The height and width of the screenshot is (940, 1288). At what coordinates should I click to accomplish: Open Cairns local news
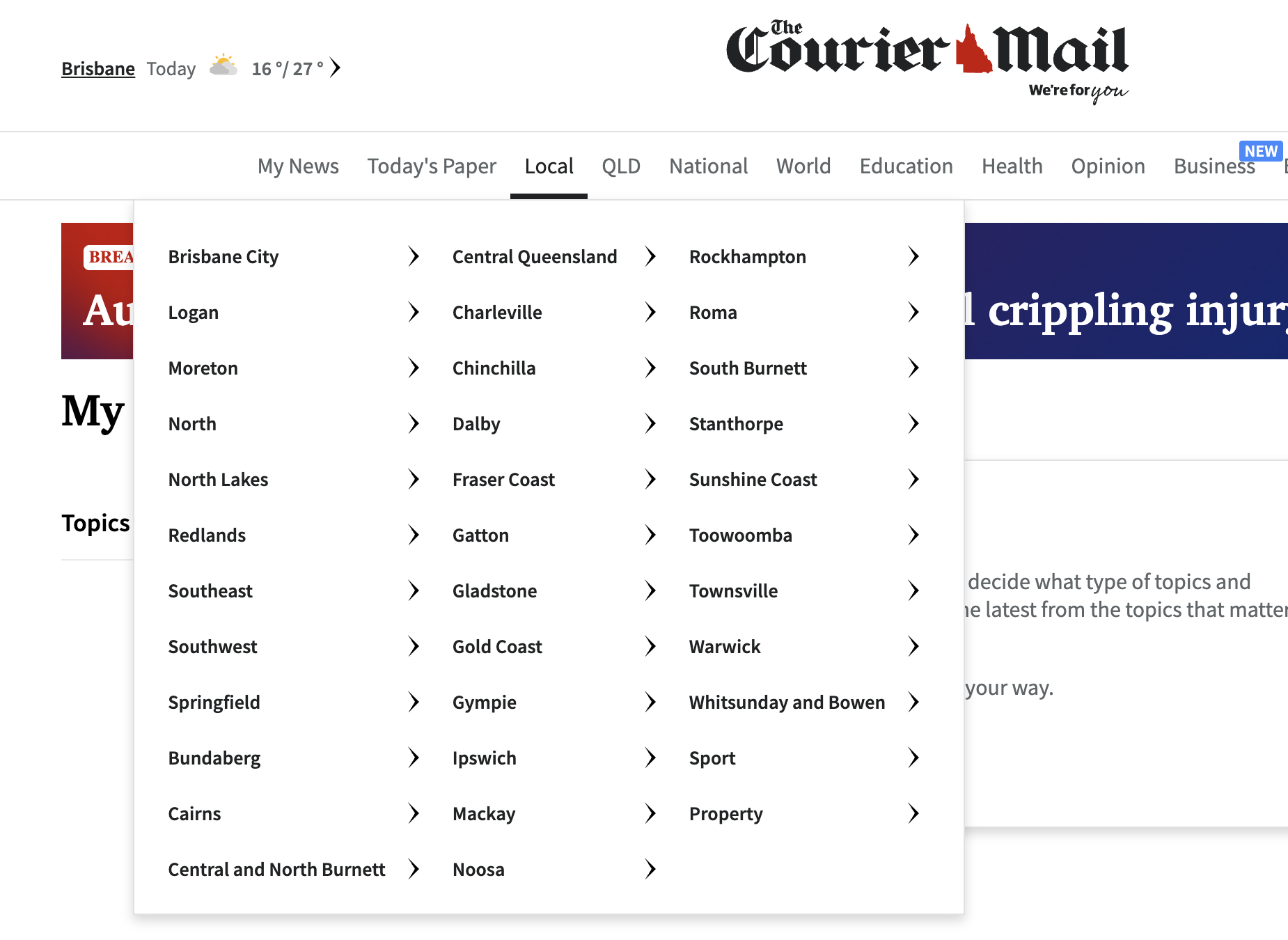pos(194,813)
